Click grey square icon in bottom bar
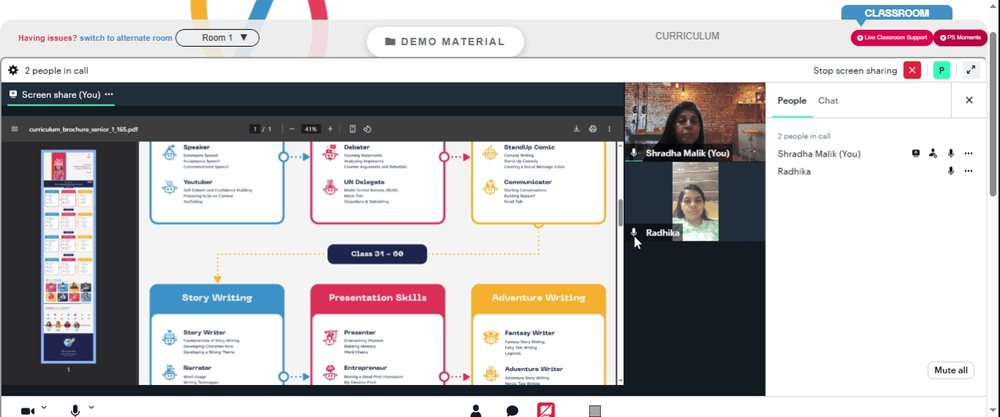Viewport: 1000px width, 417px height. [595, 411]
